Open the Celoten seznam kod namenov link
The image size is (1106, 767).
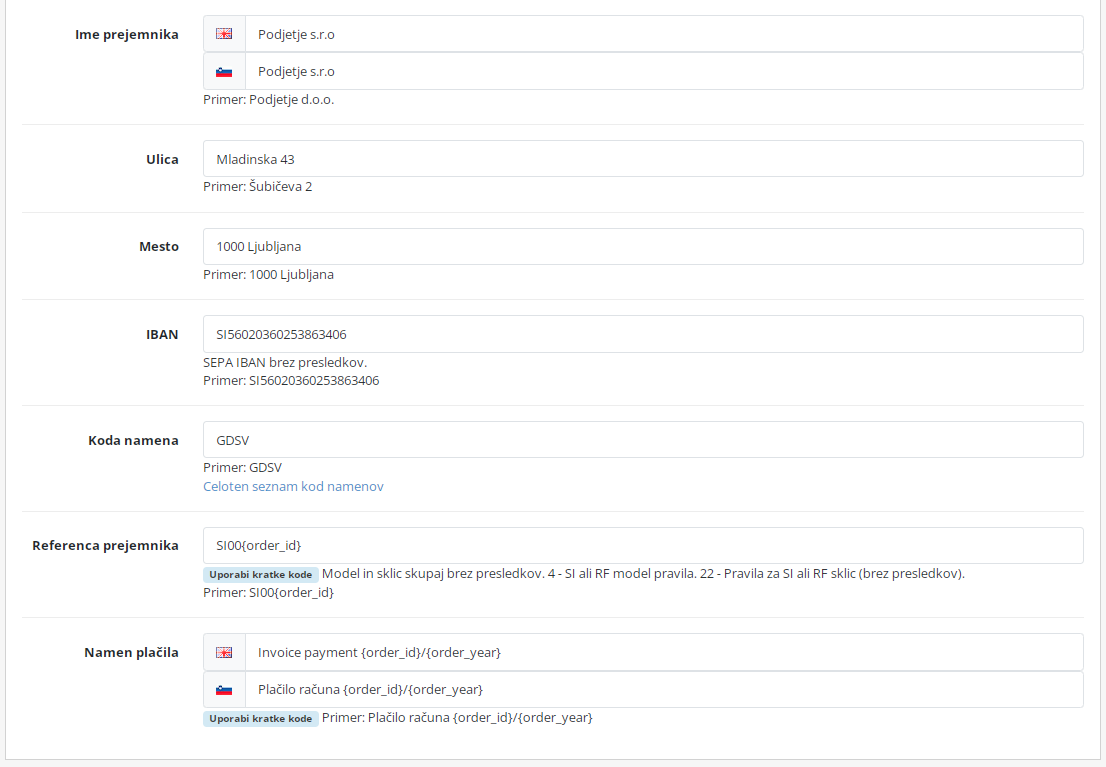pyautogui.click(x=293, y=487)
